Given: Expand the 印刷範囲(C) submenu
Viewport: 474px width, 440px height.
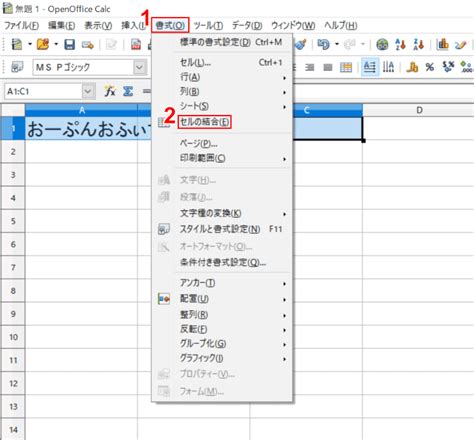Looking at the screenshot, I should pyautogui.click(x=222, y=159).
